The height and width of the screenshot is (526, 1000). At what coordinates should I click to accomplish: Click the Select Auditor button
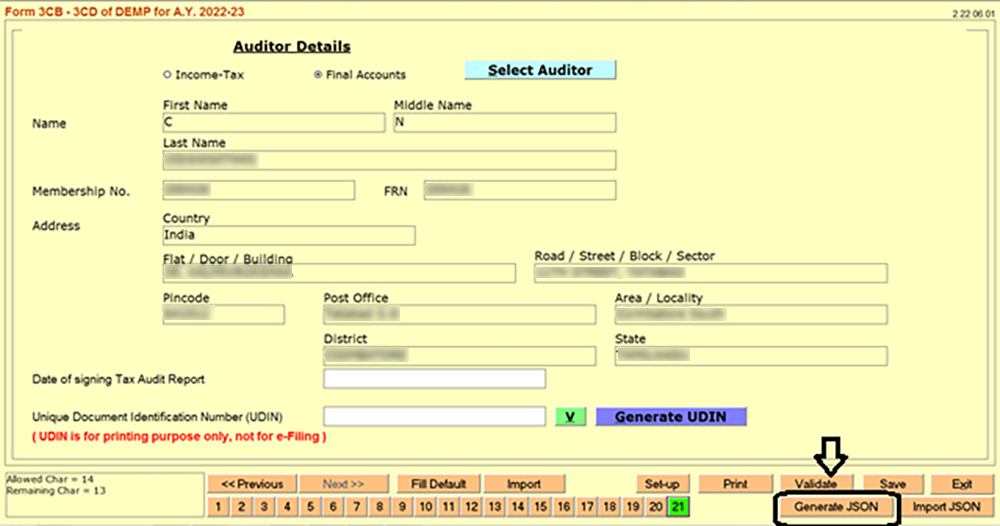pos(540,70)
